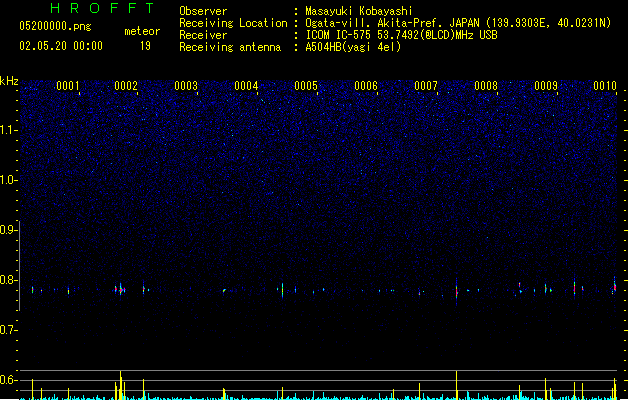Click the 0.6 kHz axis label

click(x=8, y=380)
